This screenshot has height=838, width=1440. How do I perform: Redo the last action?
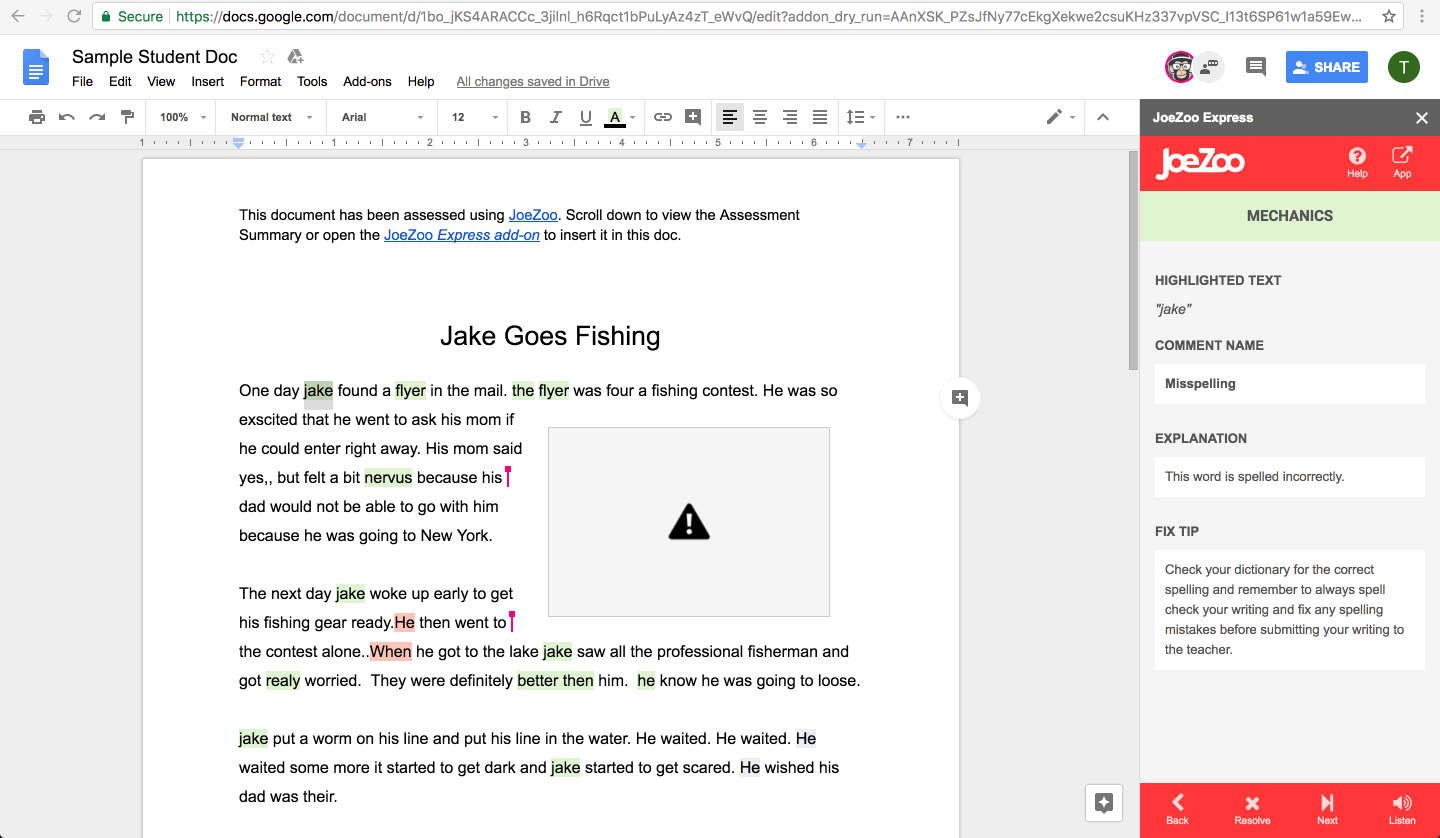(x=97, y=117)
